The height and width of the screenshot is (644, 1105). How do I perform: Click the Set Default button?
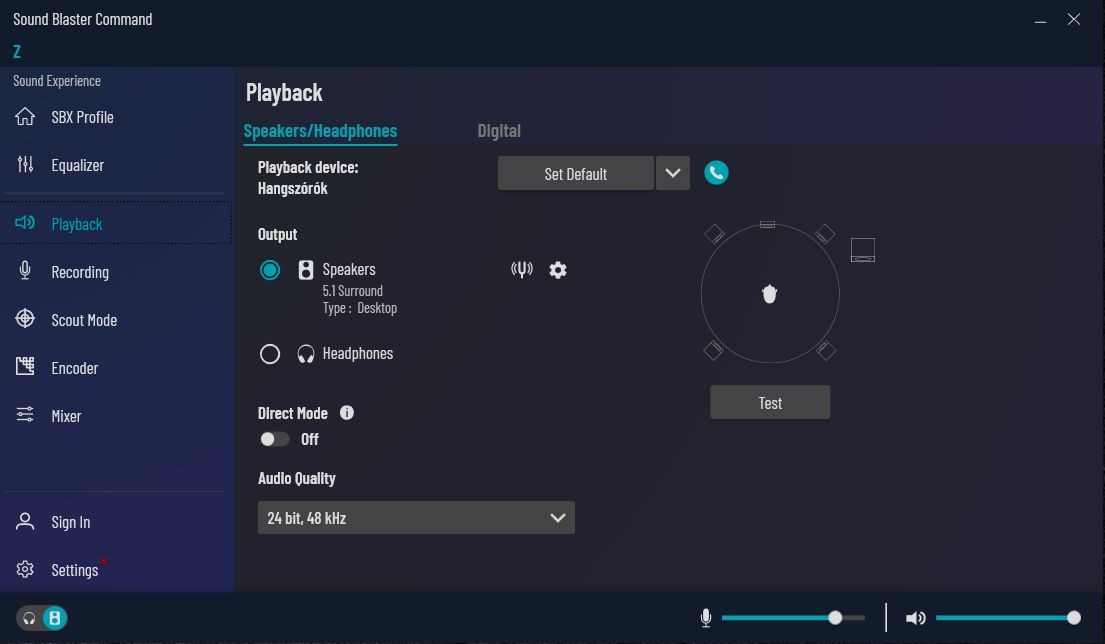point(576,173)
